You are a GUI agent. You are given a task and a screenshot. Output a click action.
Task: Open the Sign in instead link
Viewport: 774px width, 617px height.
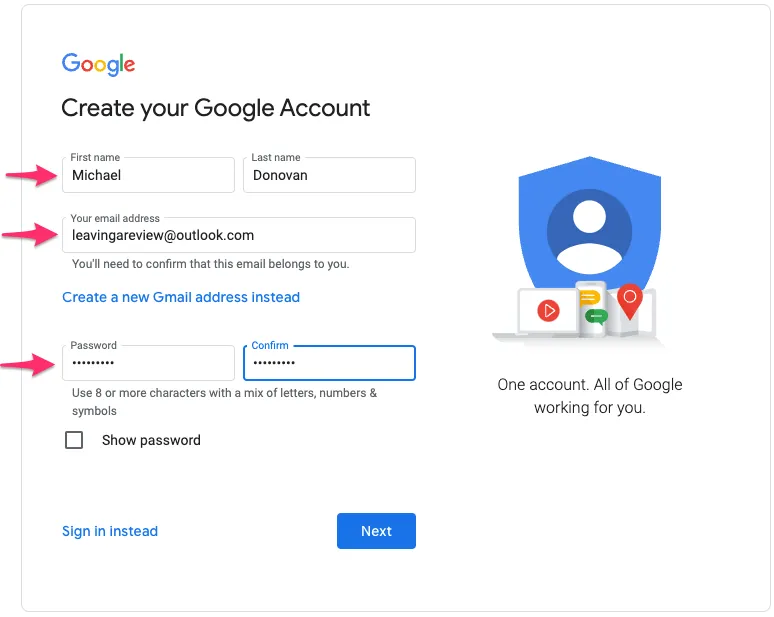(x=110, y=531)
